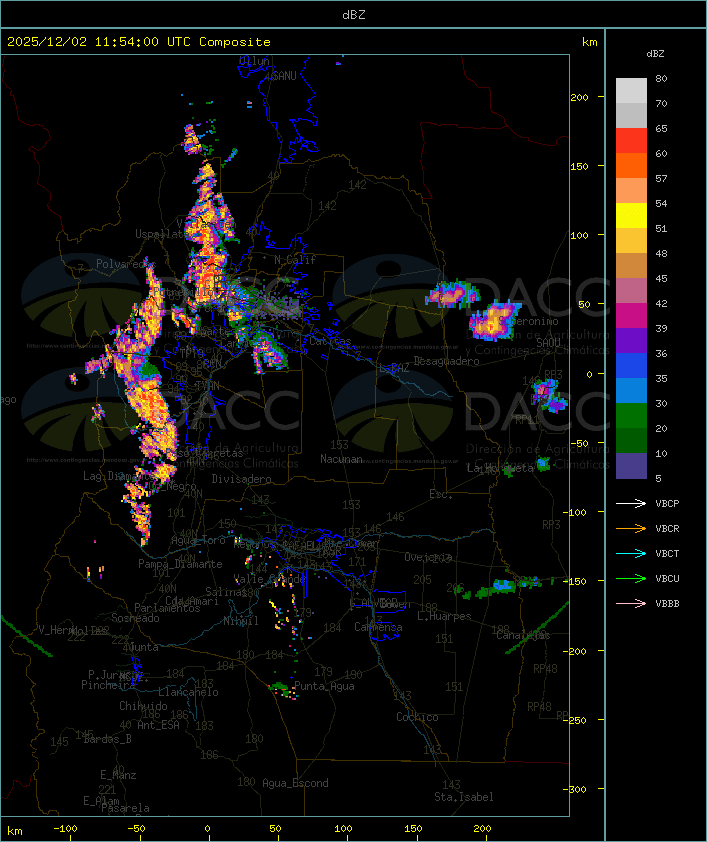707x842 pixels.
Task: Click the Parlamentos place label
Action: [167, 608]
